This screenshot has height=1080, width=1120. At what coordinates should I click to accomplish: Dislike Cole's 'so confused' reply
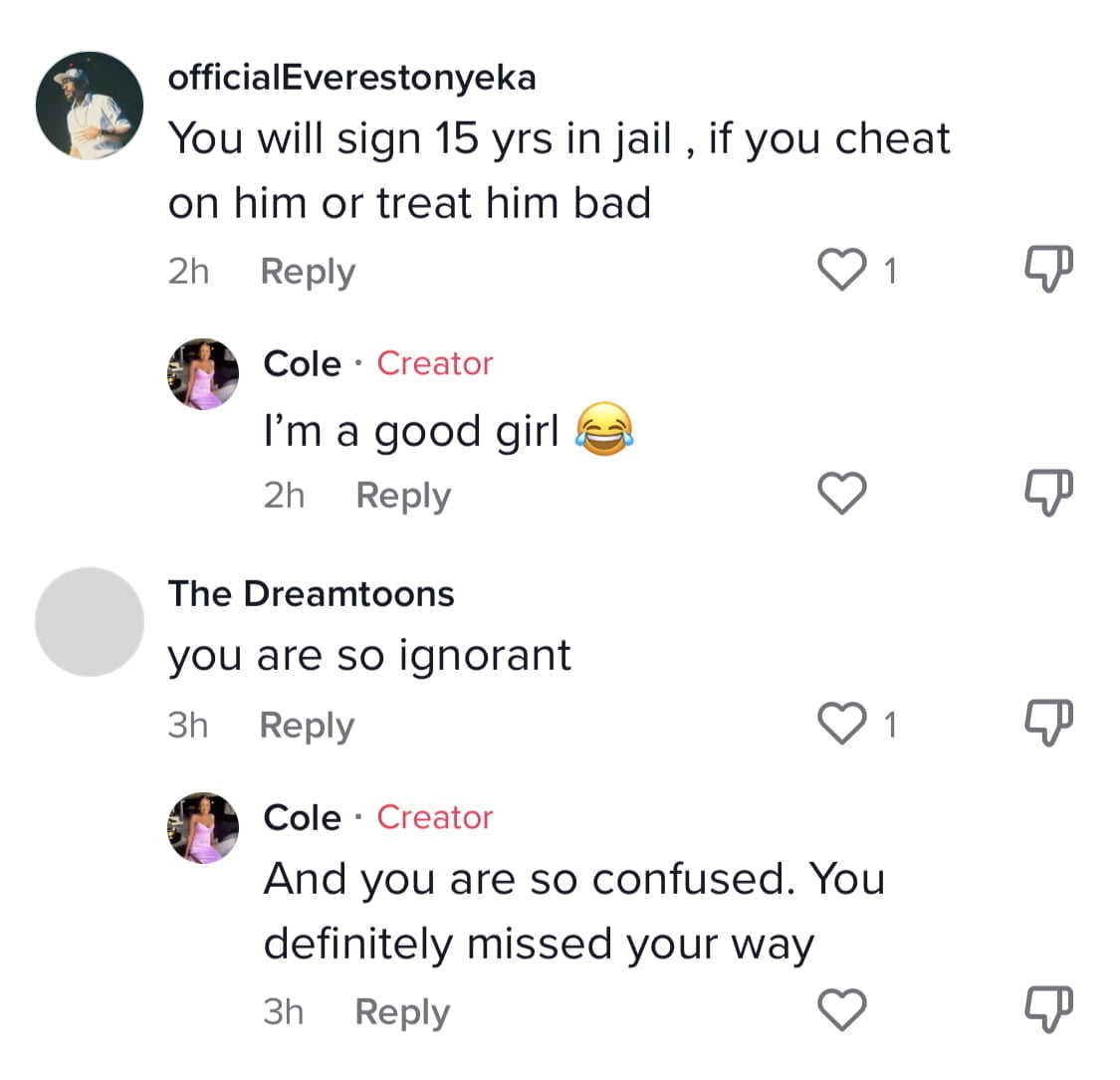1048,1008
